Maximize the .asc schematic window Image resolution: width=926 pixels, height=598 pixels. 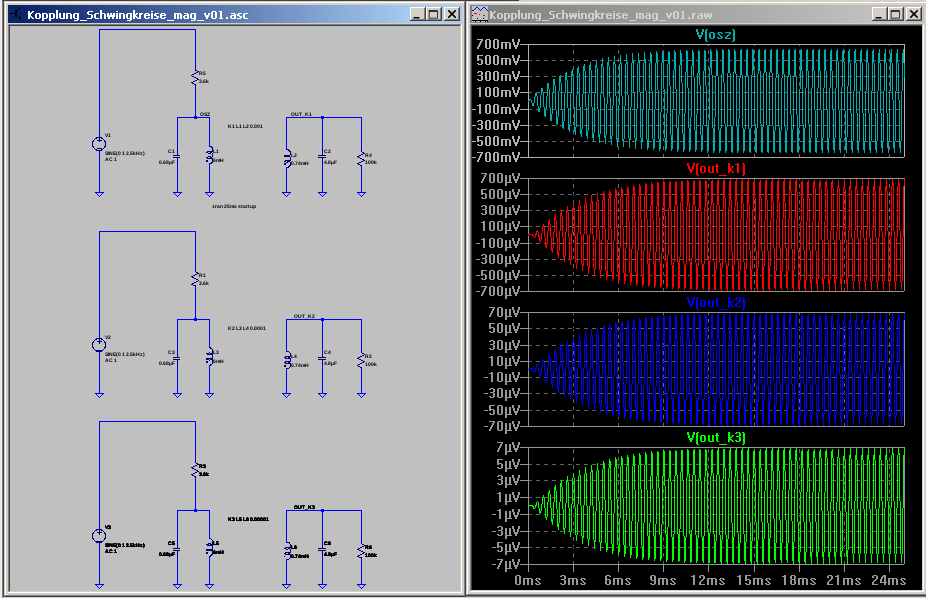pyautogui.click(x=434, y=14)
